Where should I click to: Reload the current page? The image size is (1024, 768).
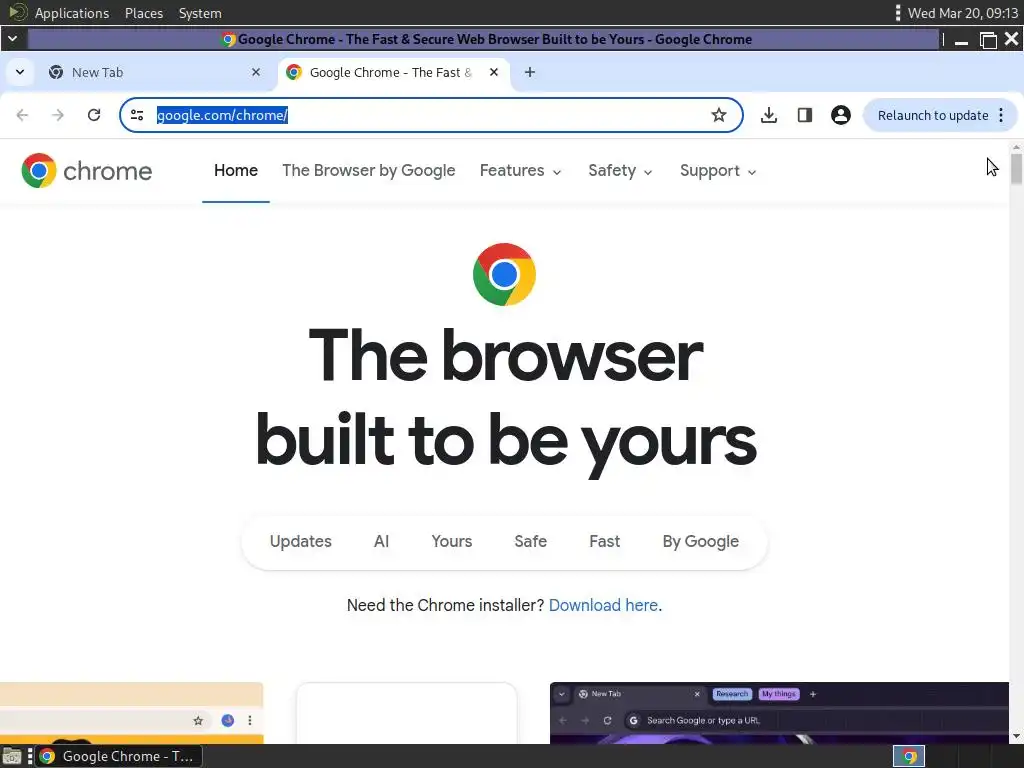pos(94,115)
